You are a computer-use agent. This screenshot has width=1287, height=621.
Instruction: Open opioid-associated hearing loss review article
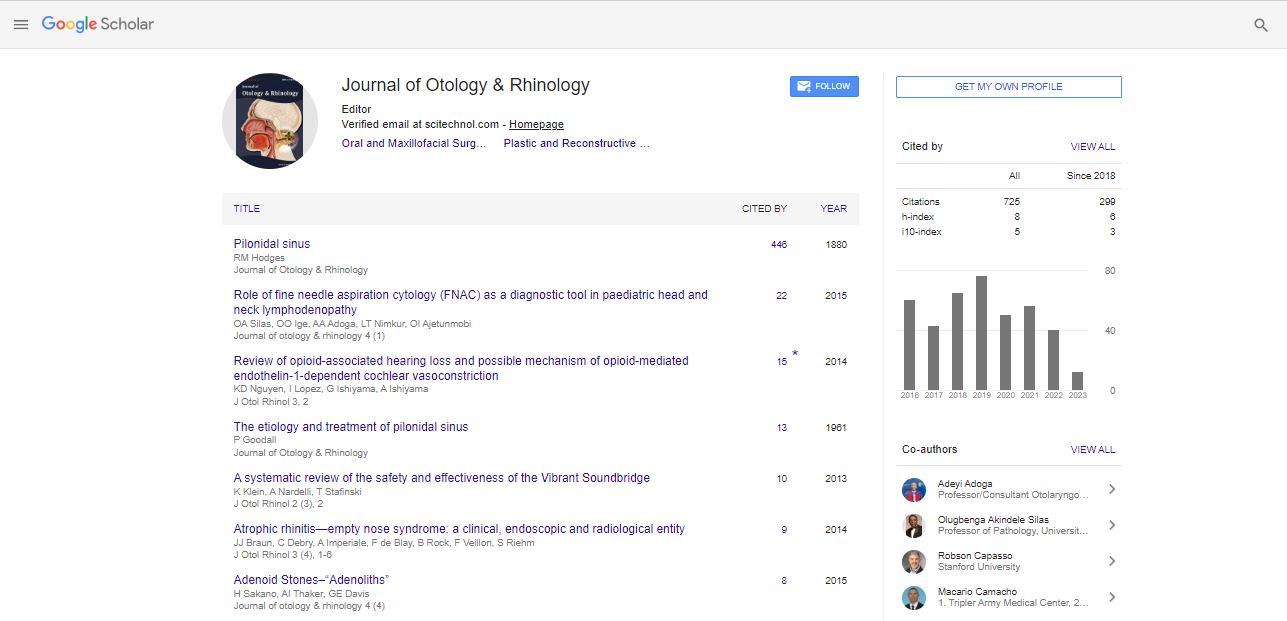point(461,368)
